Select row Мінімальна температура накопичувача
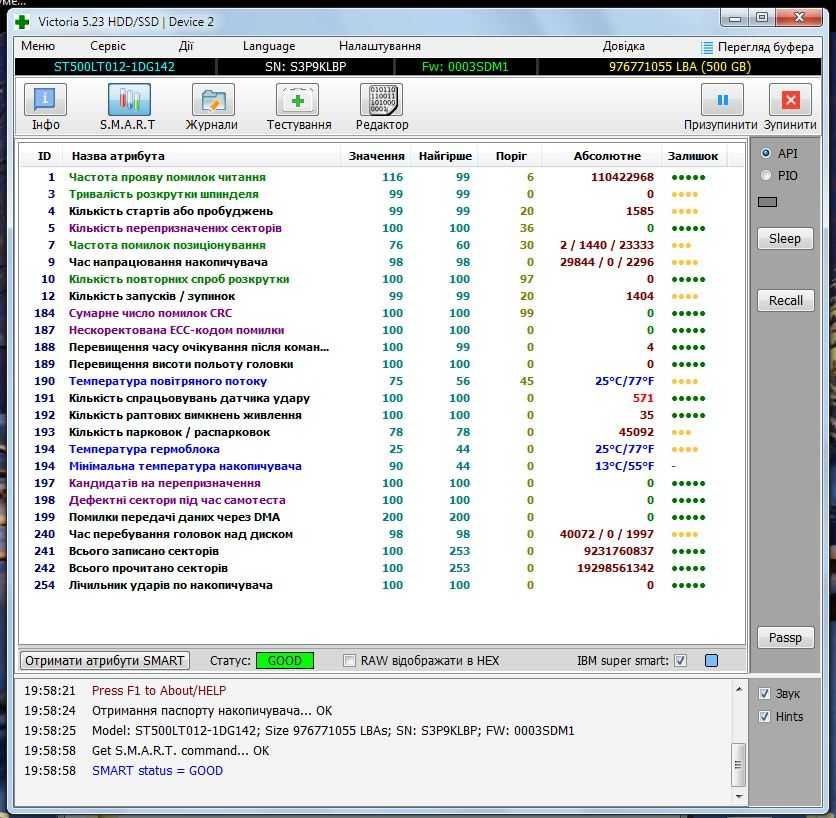836x818 pixels. [x=381, y=466]
